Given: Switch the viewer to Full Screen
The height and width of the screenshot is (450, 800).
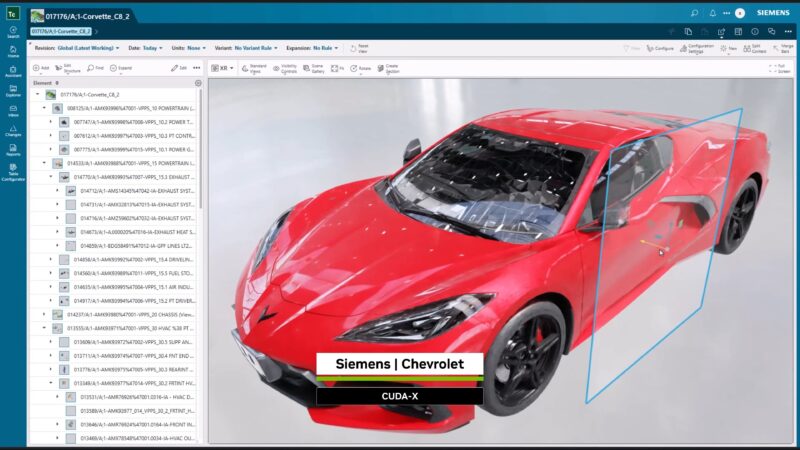Looking at the screenshot, I should click(x=780, y=68).
